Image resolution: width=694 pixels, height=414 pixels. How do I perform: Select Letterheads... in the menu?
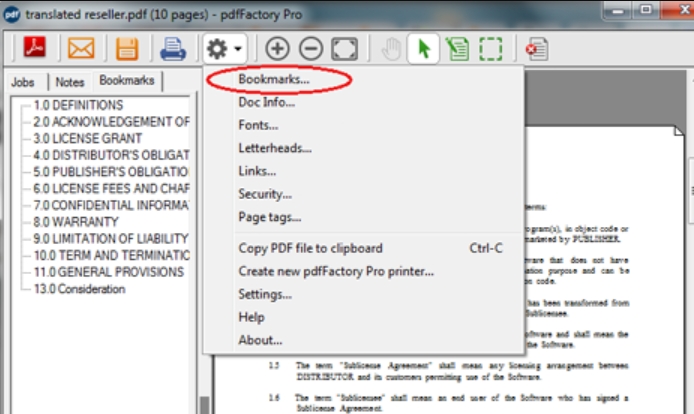pyautogui.click(x=275, y=148)
